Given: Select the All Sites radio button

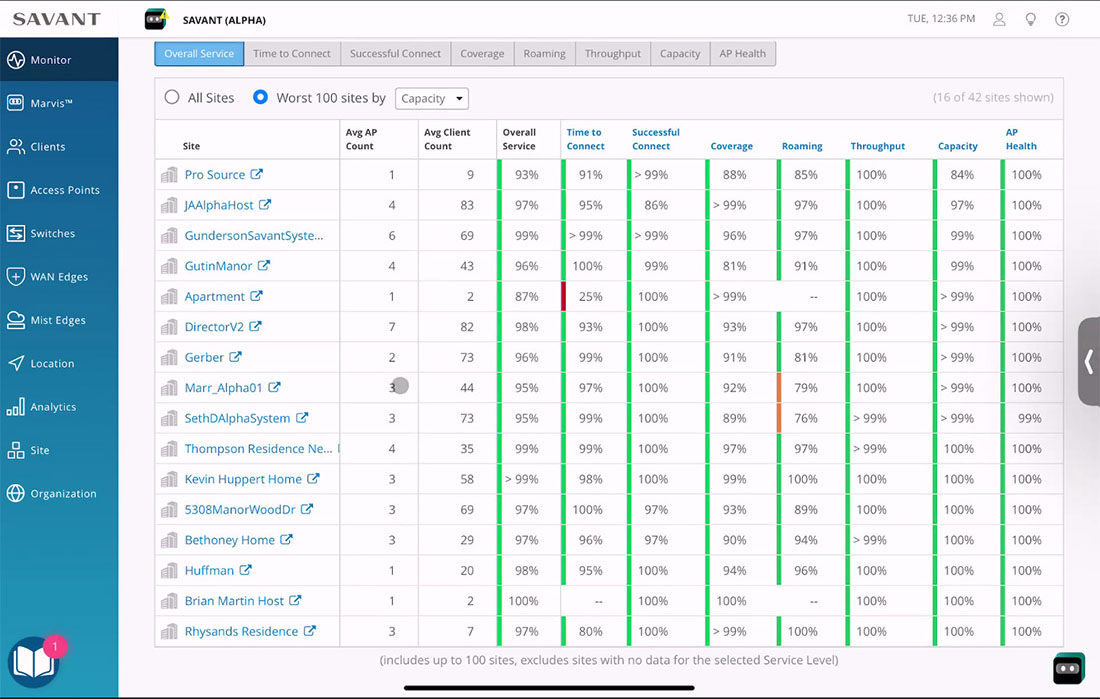Looking at the screenshot, I should [172, 98].
